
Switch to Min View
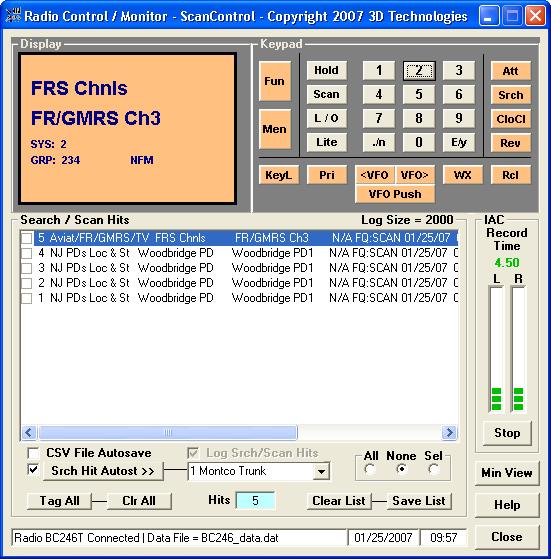[x=507, y=473]
